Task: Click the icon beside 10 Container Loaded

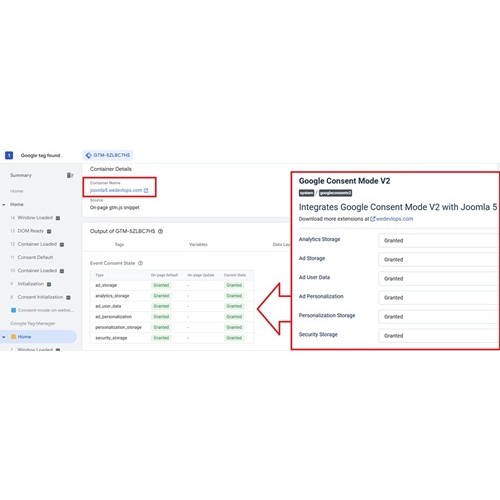Action: [62, 271]
